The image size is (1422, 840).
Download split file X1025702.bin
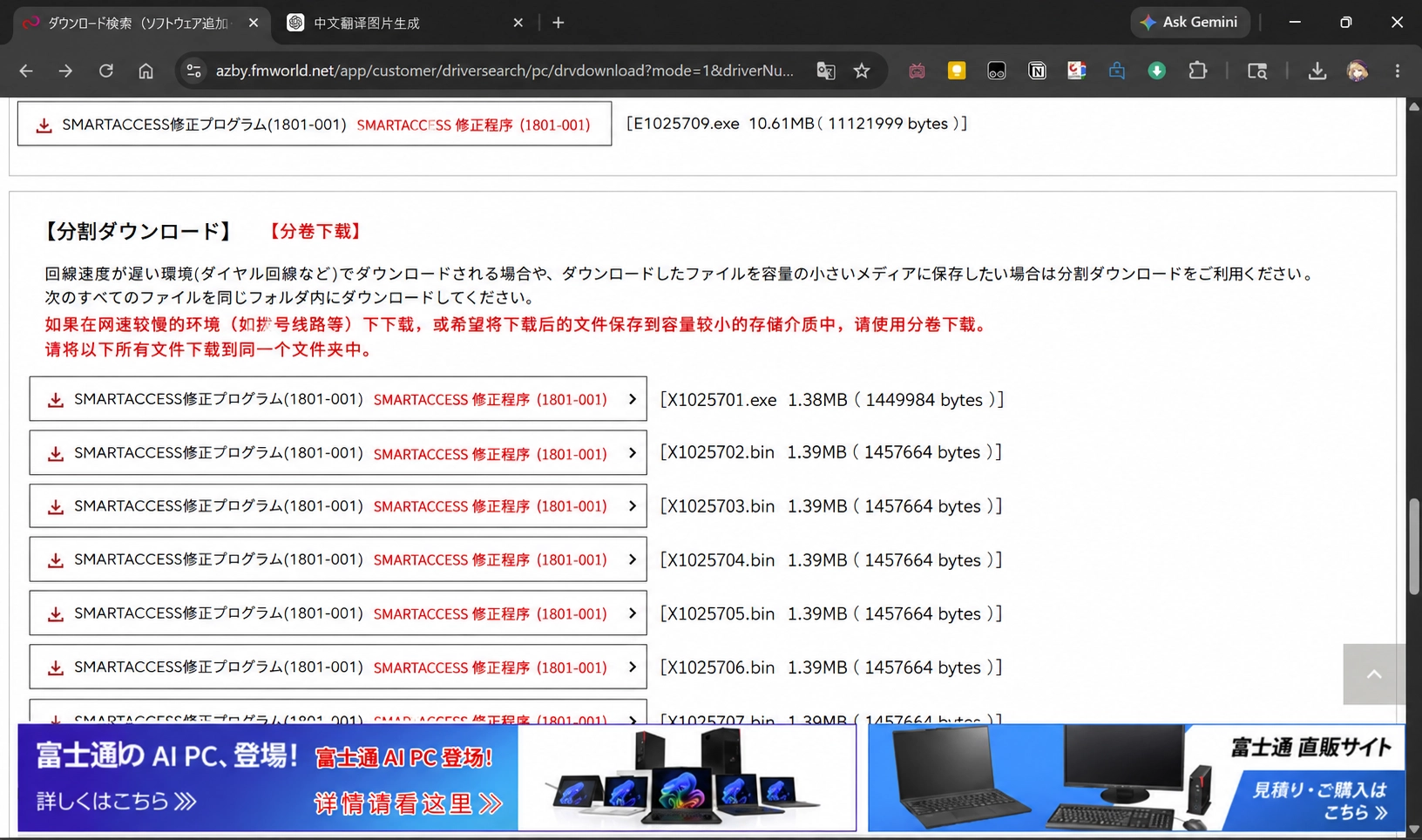point(338,453)
